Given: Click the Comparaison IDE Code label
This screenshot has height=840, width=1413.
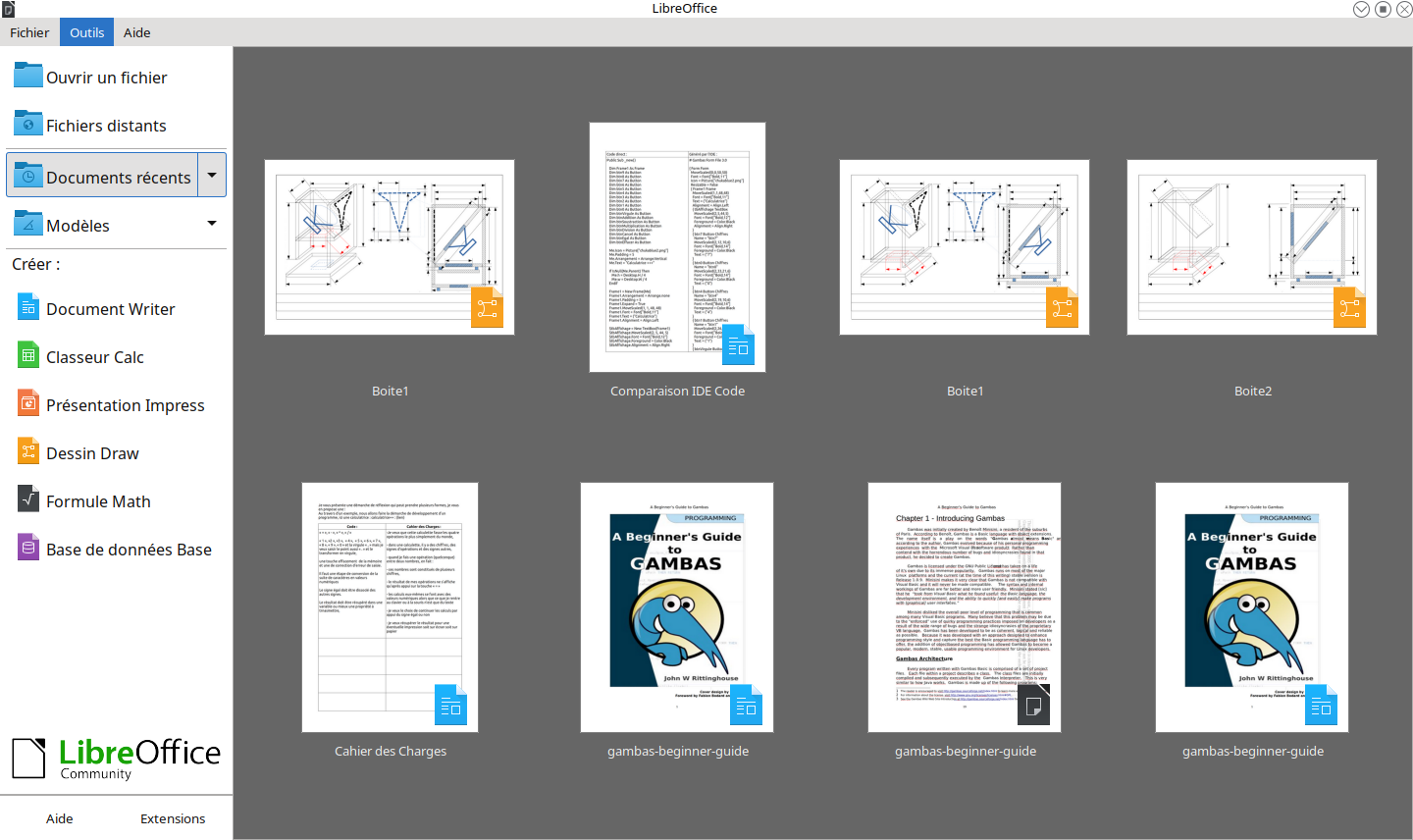Looking at the screenshot, I should click(x=677, y=391).
